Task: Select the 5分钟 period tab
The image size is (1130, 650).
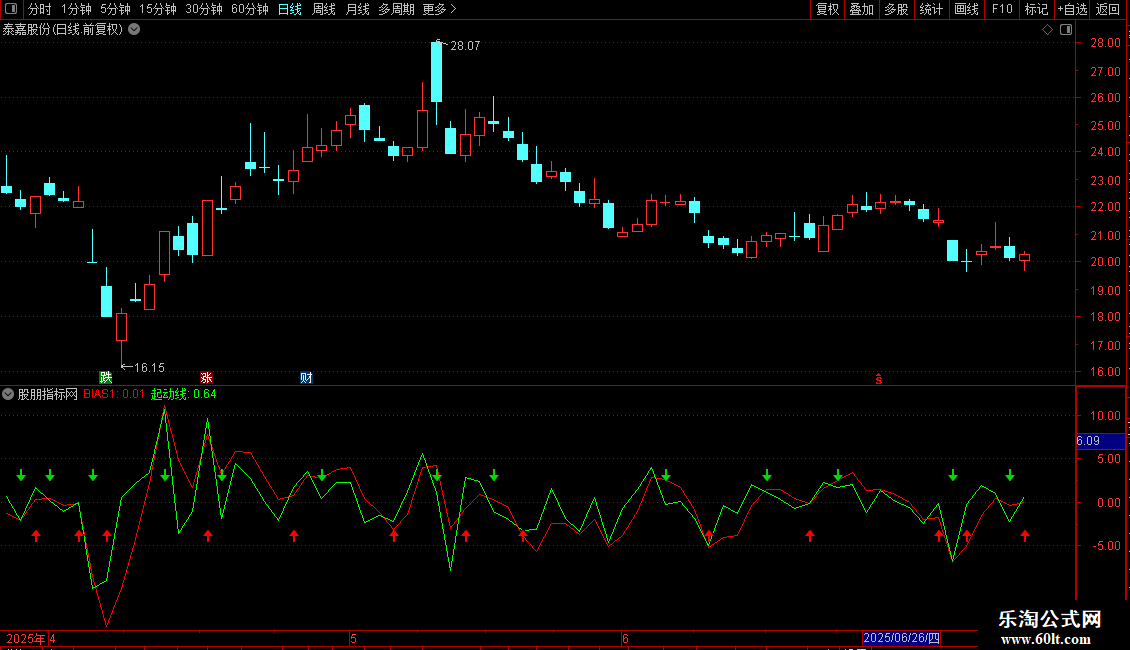Action: pos(115,9)
